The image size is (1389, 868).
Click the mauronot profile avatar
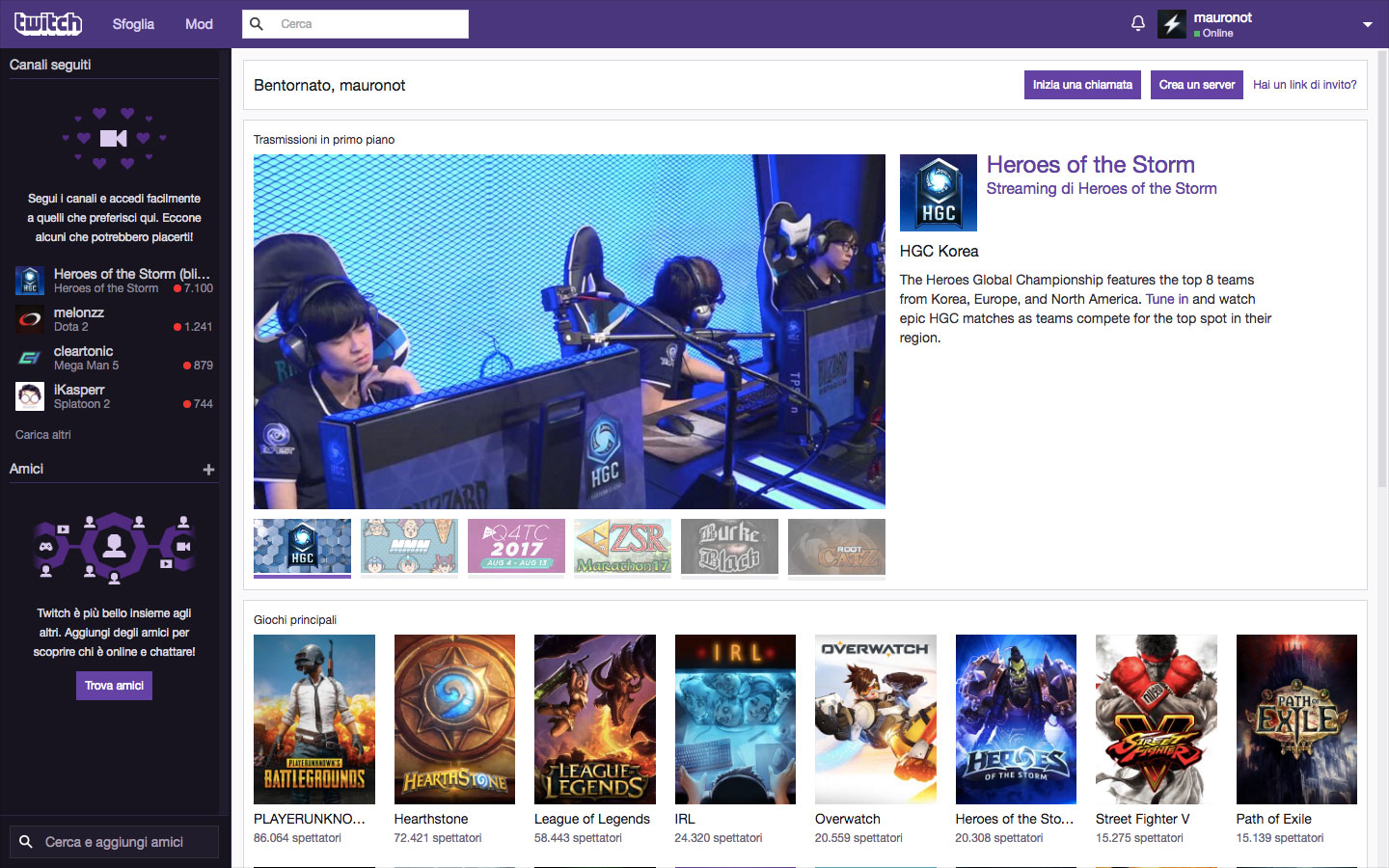click(1172, 24)
